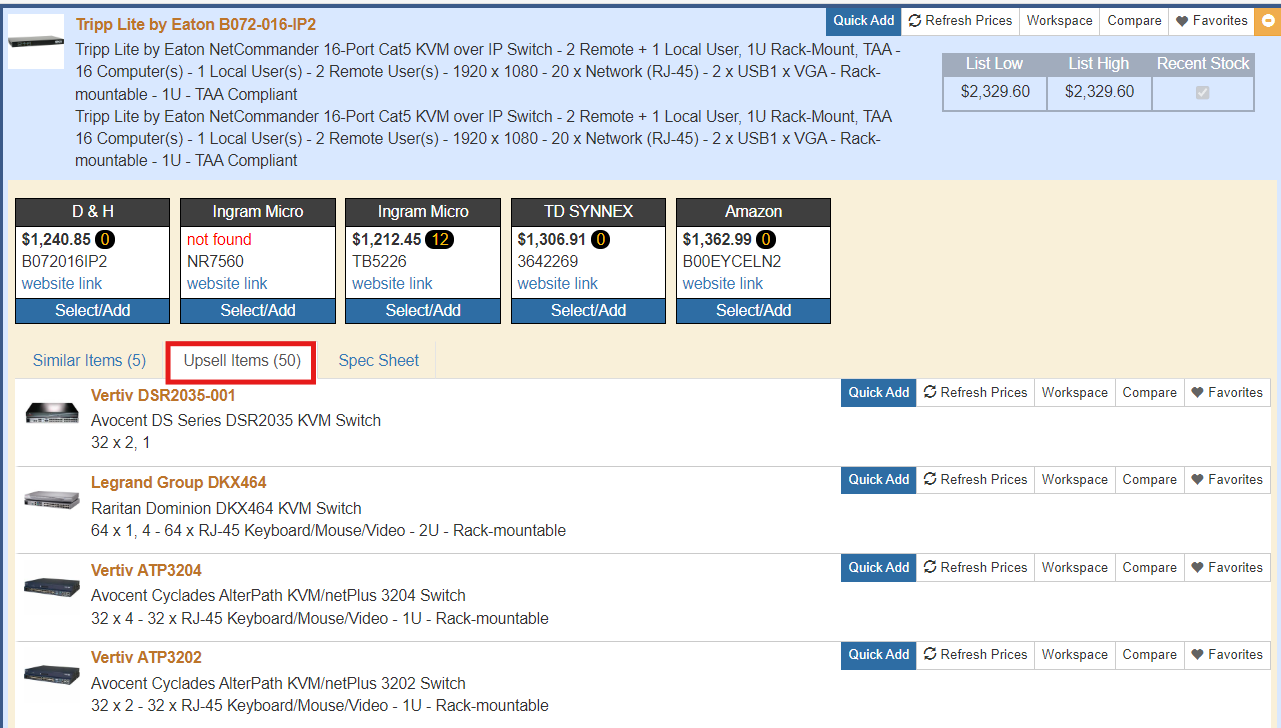1281x728 pixels.
Task: Click the Vertiv ATP3204 product thumbnail
Action: click(52, 586)
